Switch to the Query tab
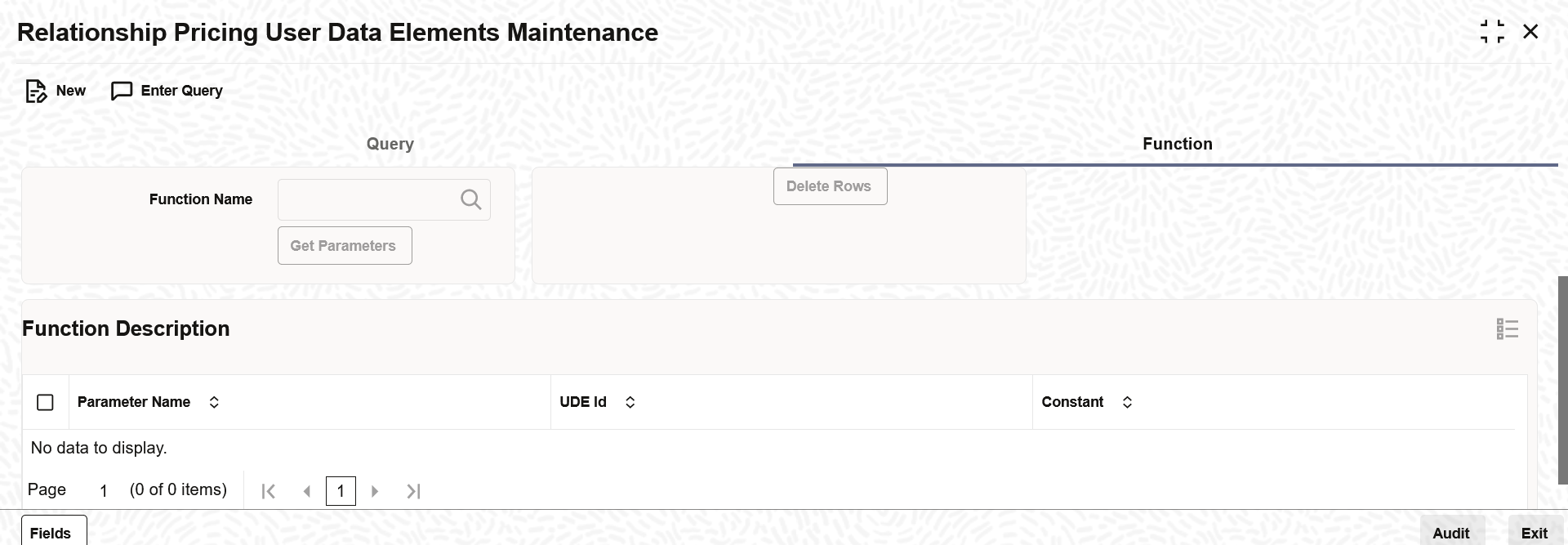The image size is (1568, 545). 390,144
